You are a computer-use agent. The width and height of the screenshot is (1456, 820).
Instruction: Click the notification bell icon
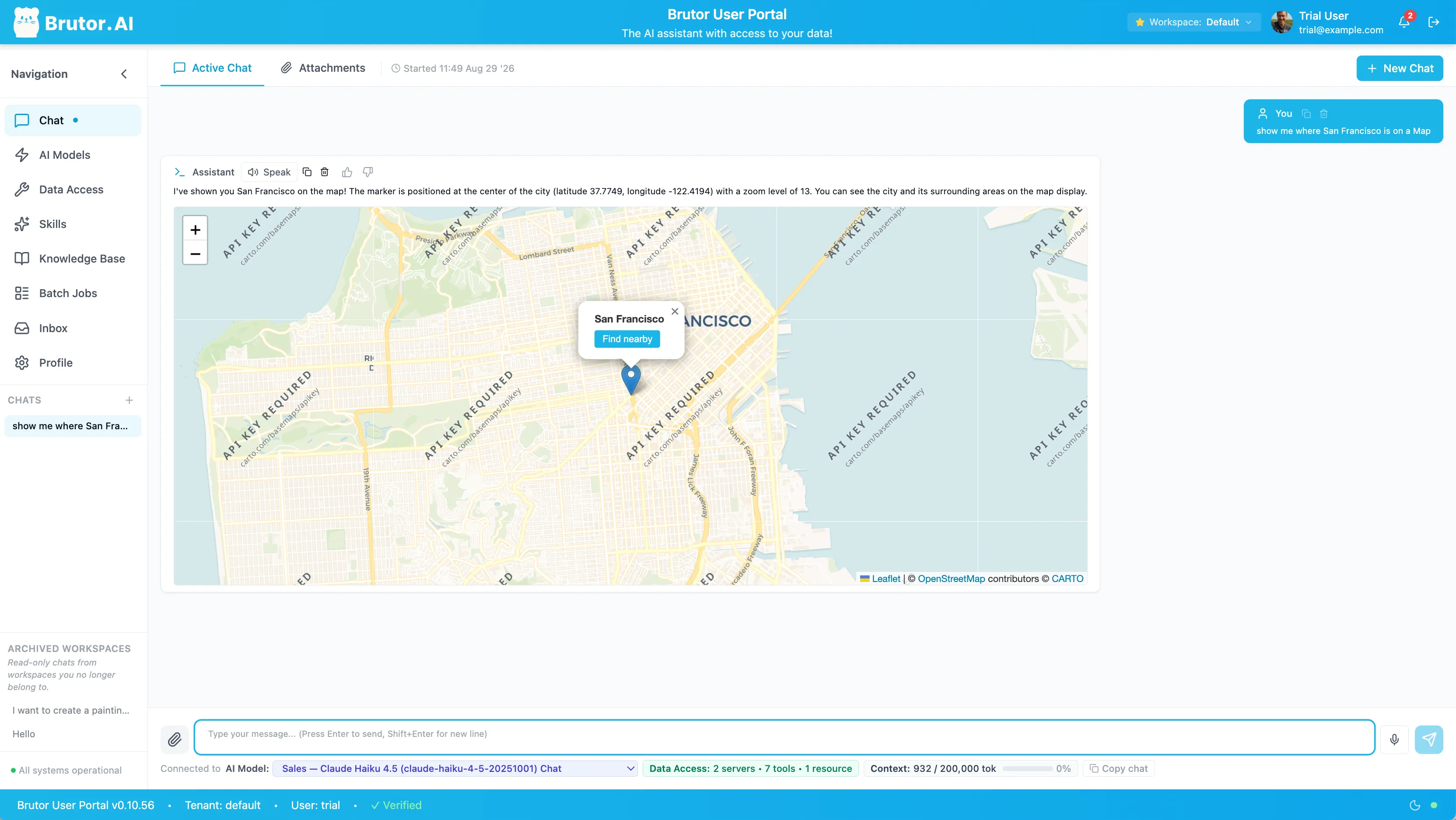(x=1404, y=22)
